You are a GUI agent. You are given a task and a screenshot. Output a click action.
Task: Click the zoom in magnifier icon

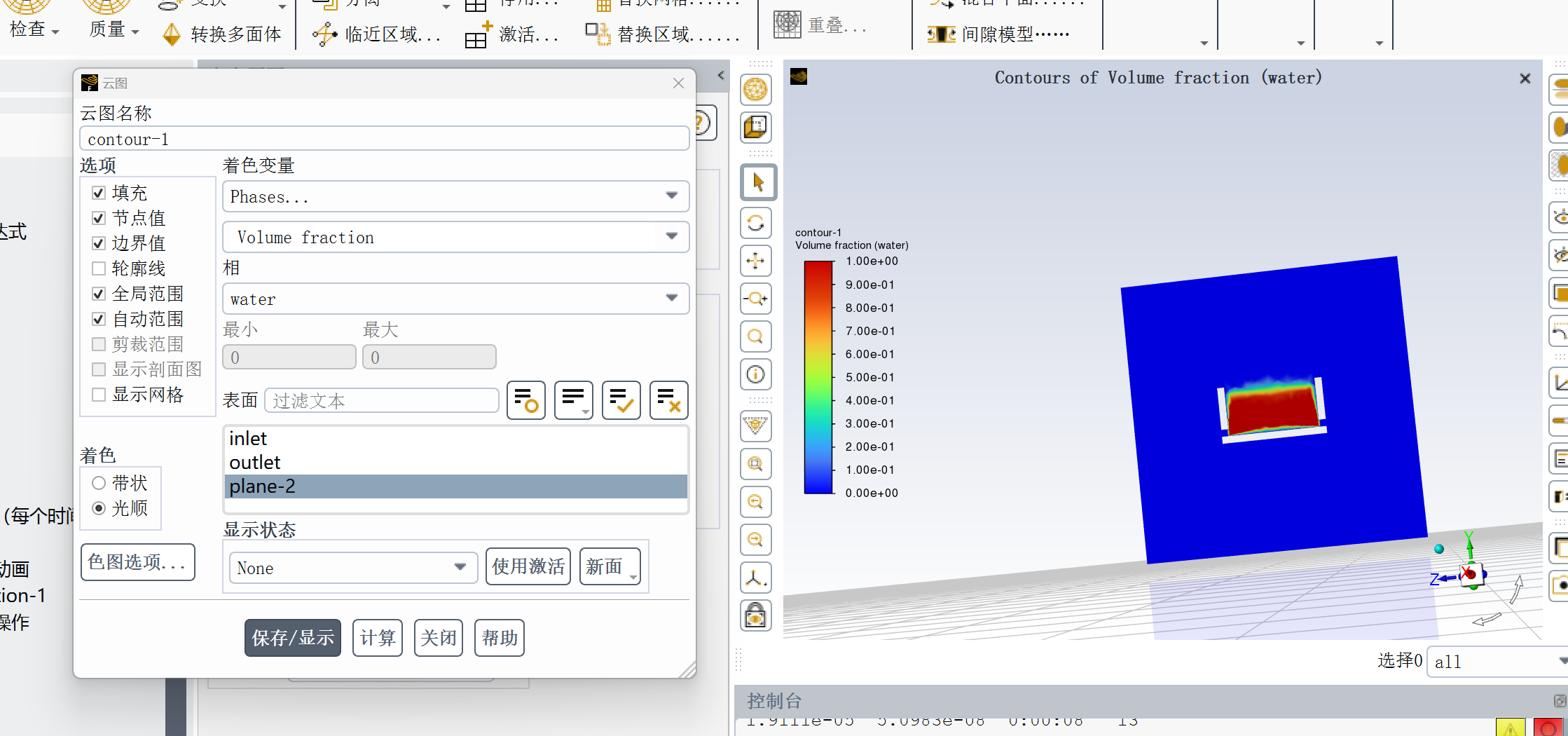click(x=755, y=502)
